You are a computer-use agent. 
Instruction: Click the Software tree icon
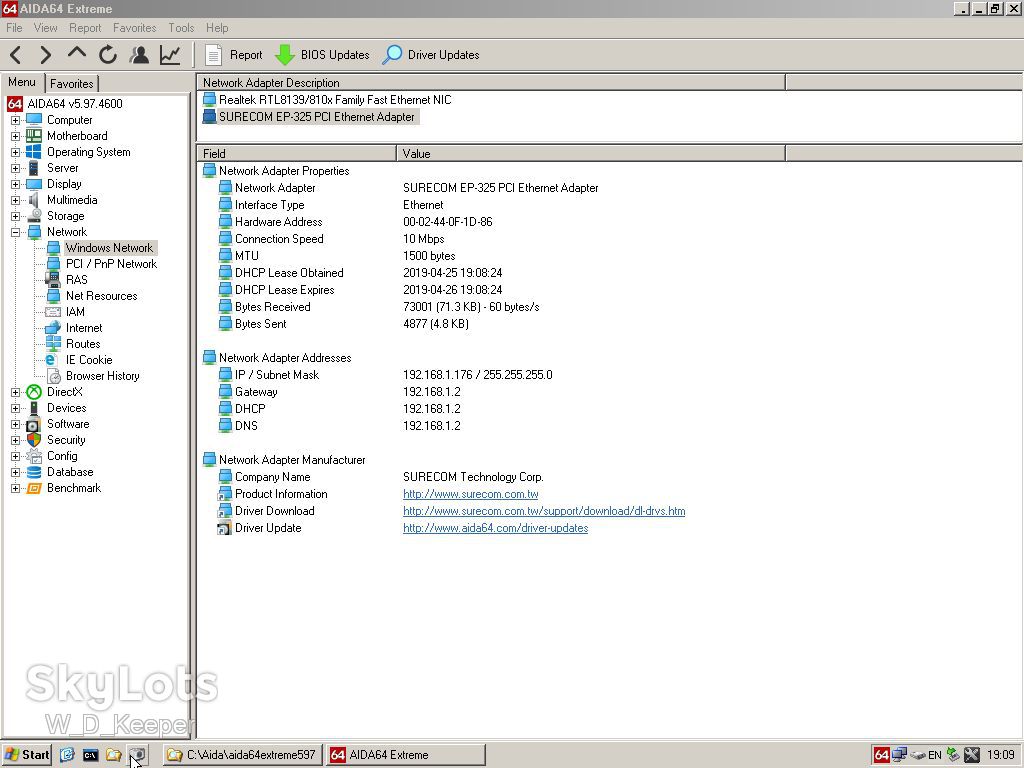(x=34, y=424)
